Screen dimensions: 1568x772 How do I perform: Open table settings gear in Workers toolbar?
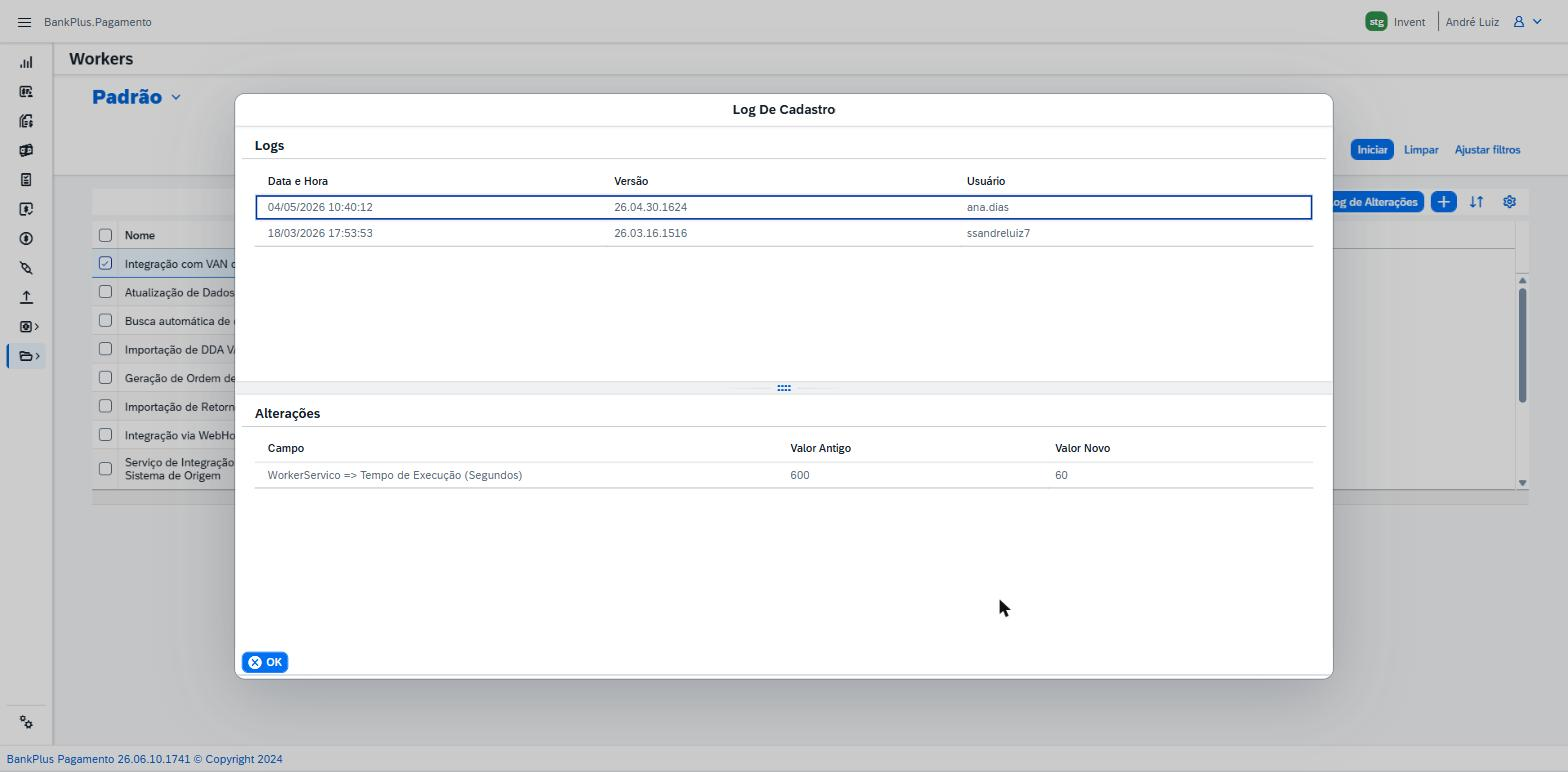[x=1509, y=202]
